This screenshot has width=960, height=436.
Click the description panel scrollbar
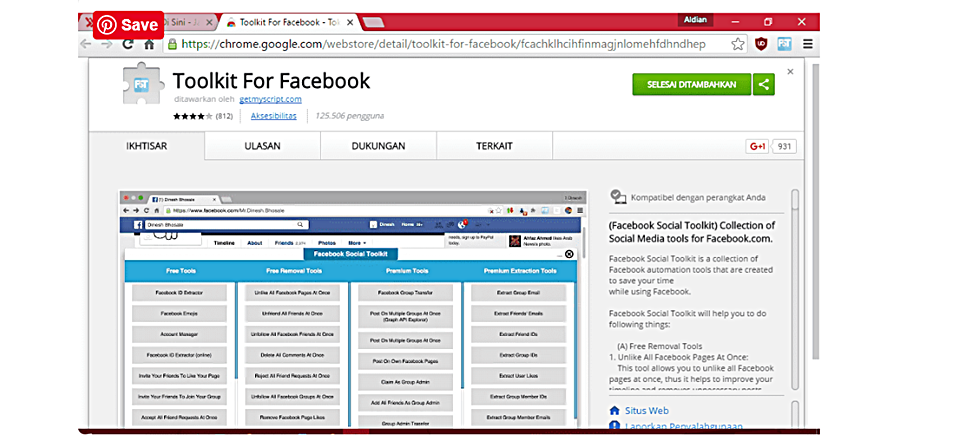coord(795,290)
